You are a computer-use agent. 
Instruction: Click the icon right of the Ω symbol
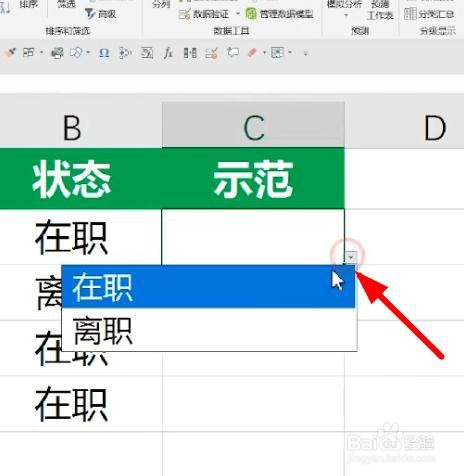(125, 53)
